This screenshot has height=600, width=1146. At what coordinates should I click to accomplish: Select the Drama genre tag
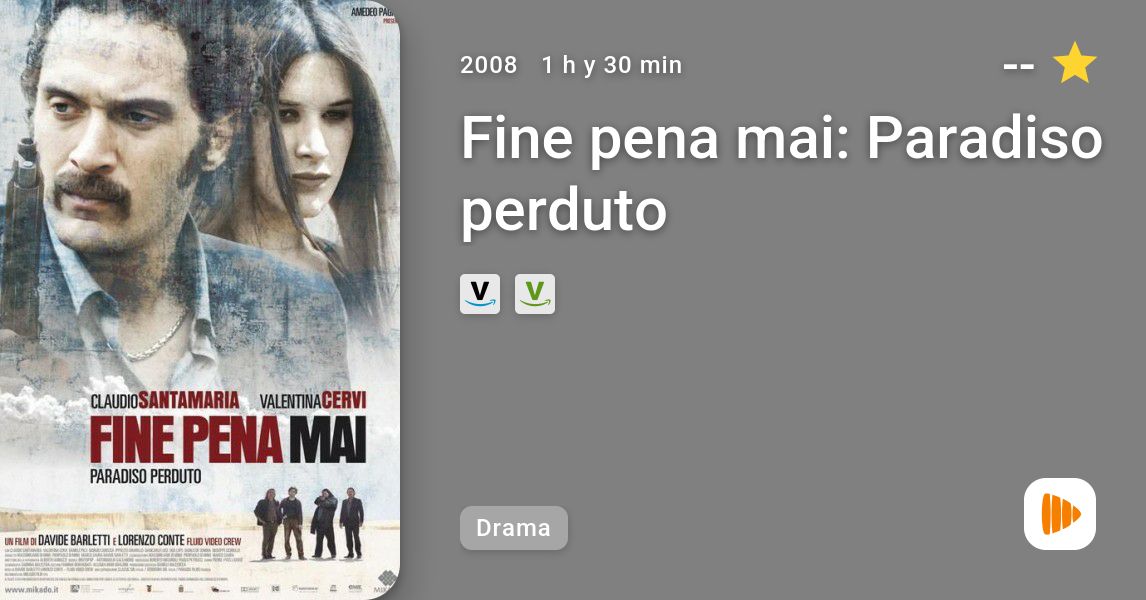click(x=513, y=528)
